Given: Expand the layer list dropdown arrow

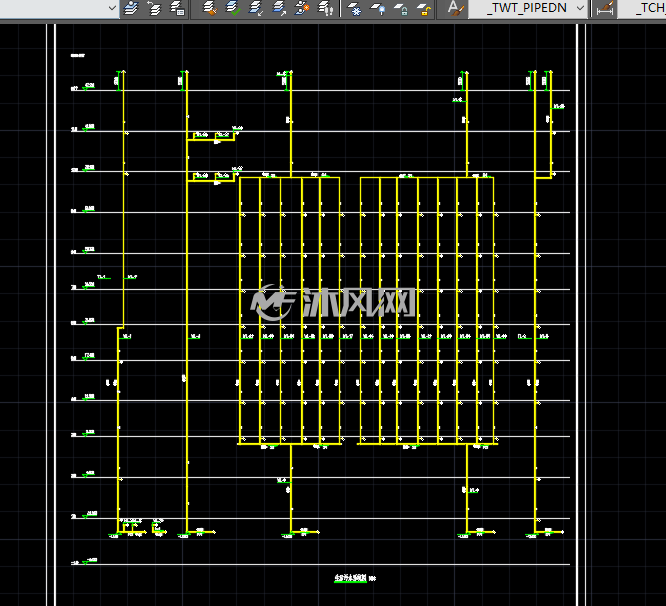Looking at the screenshot, I should click(112, 8).
